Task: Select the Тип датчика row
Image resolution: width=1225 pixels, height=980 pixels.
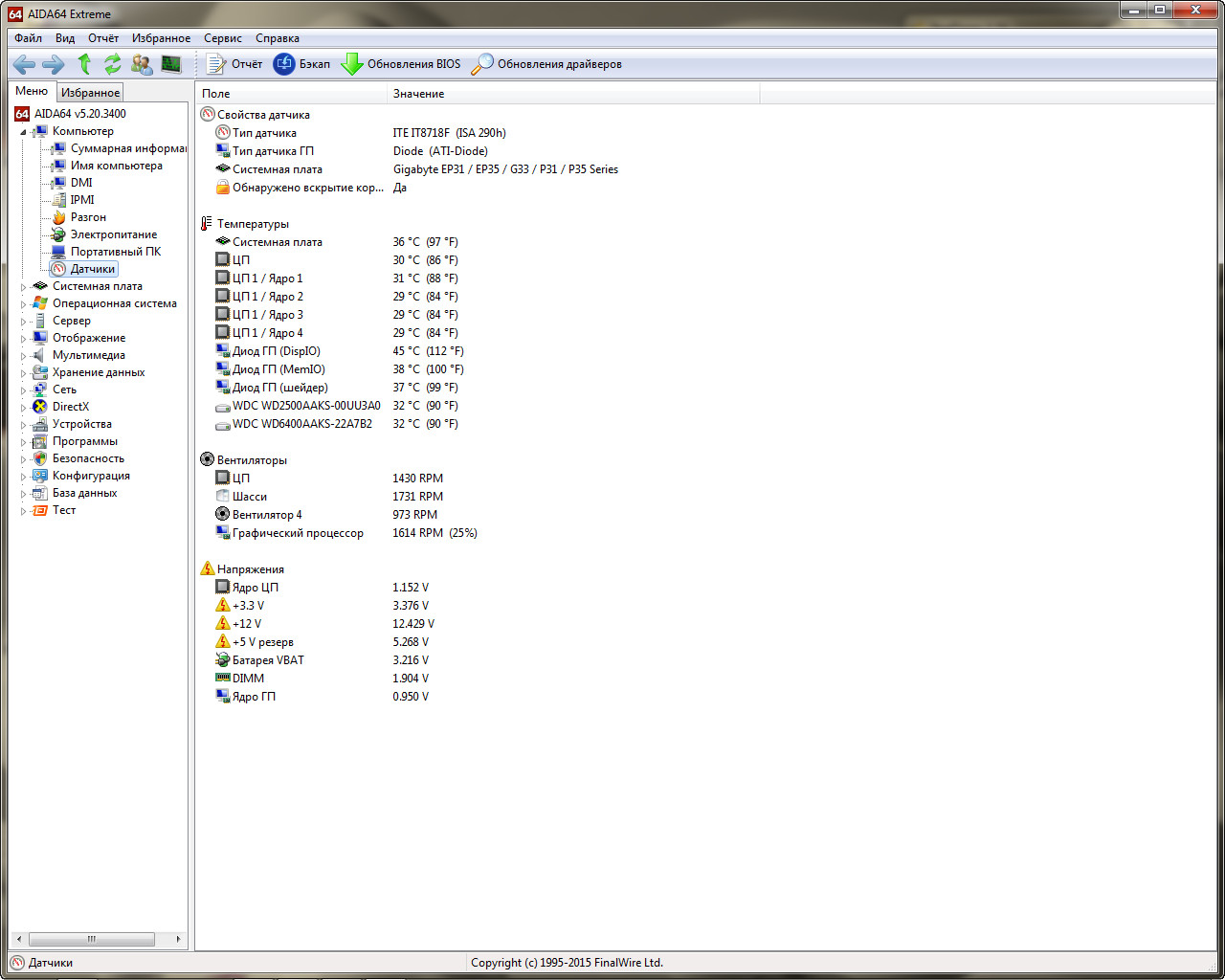Action: (x=361, y=133)
